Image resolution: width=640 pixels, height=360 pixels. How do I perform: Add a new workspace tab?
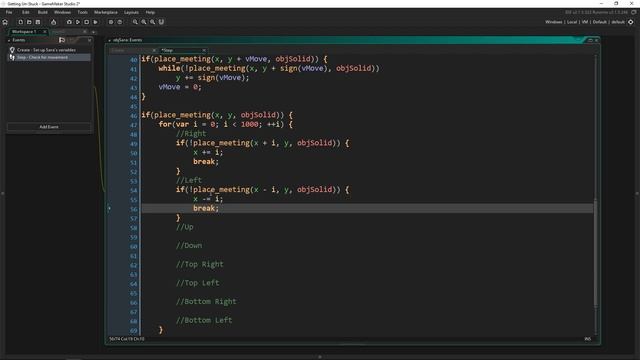click(x=93, y=31)
